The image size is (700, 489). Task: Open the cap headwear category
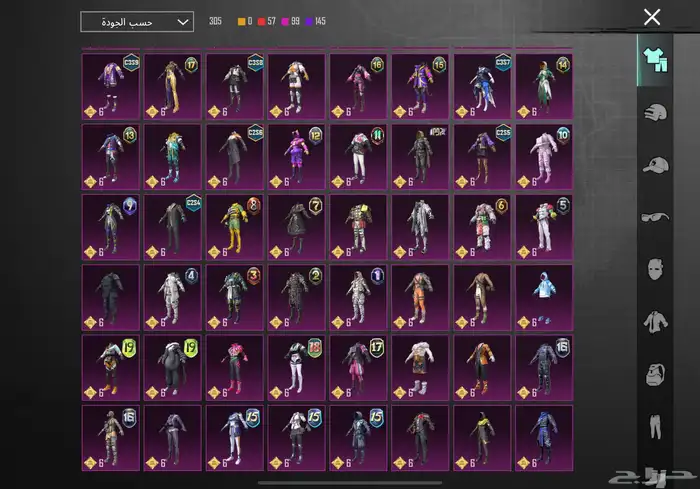click(x=654, y=165)
